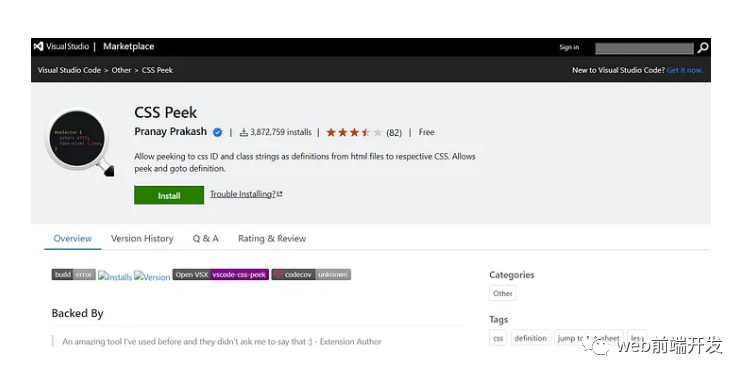Select the Overview tab
The image size is (746, 377).
pyautogui.click(x=72, y=238)
